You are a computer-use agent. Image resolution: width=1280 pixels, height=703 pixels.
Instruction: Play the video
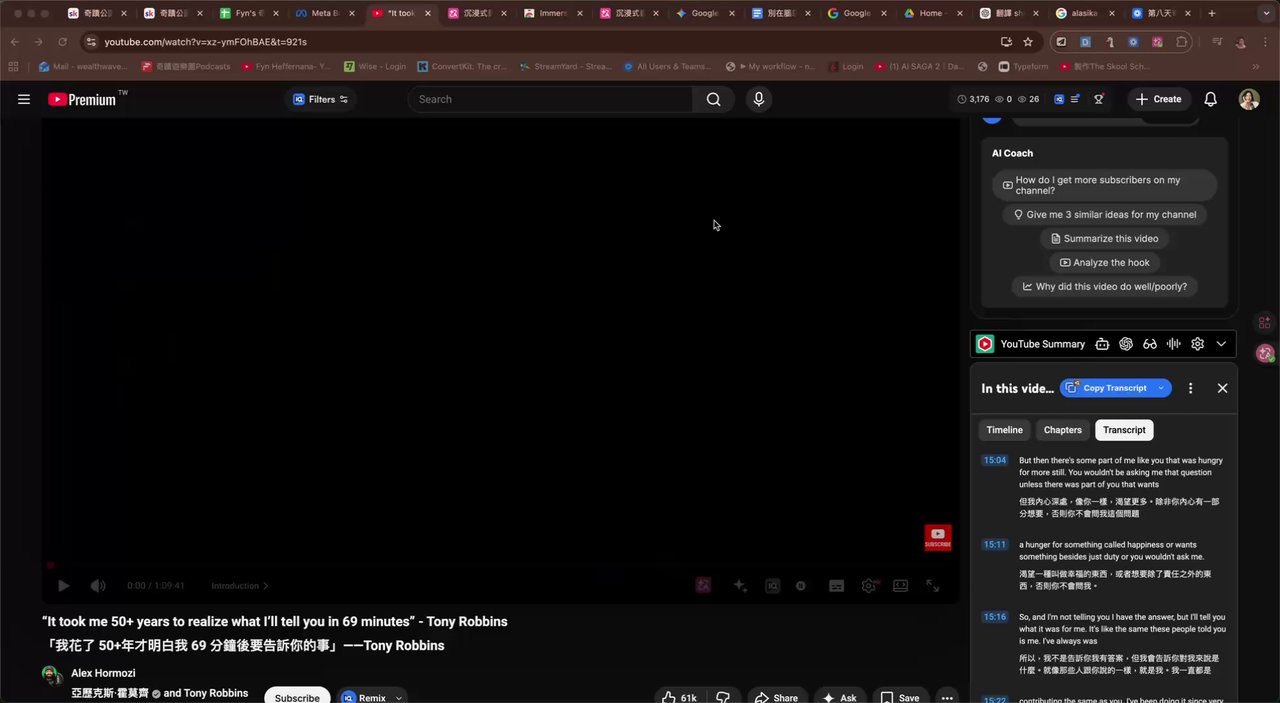pos(63,586)
